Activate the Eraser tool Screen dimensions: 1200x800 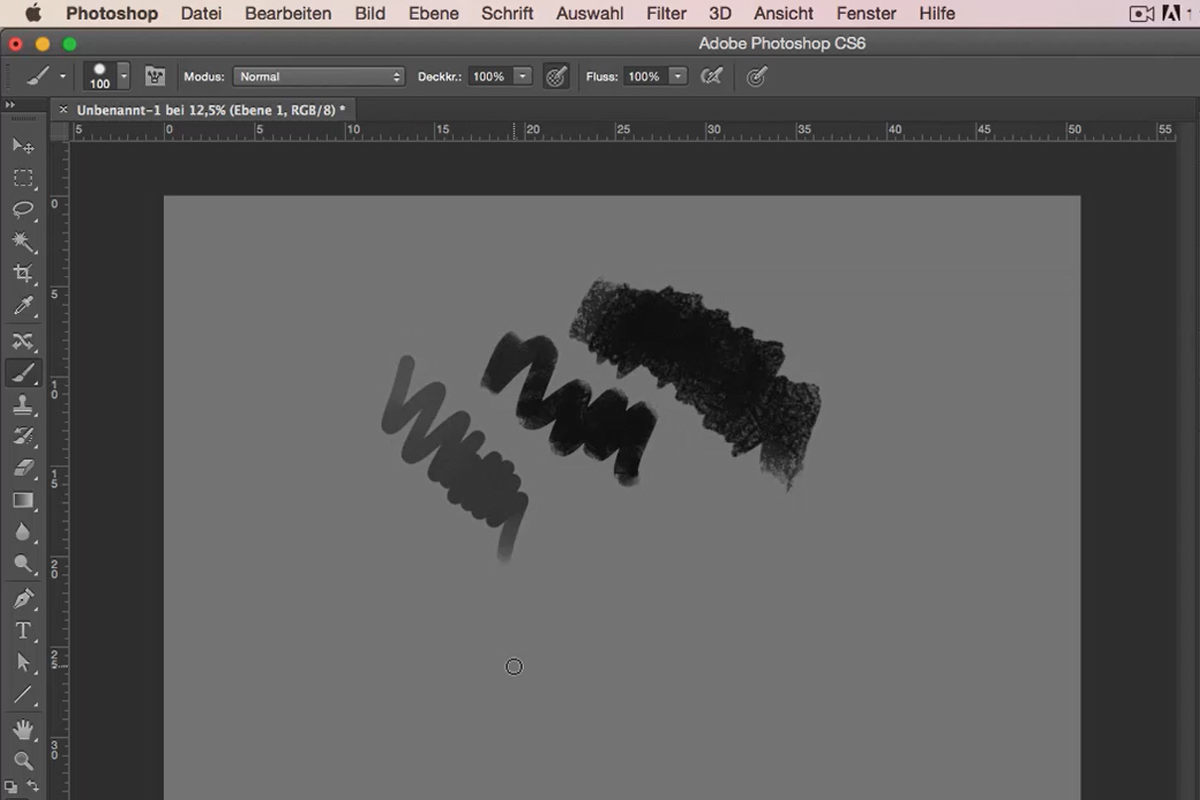[x=23, y=468]
